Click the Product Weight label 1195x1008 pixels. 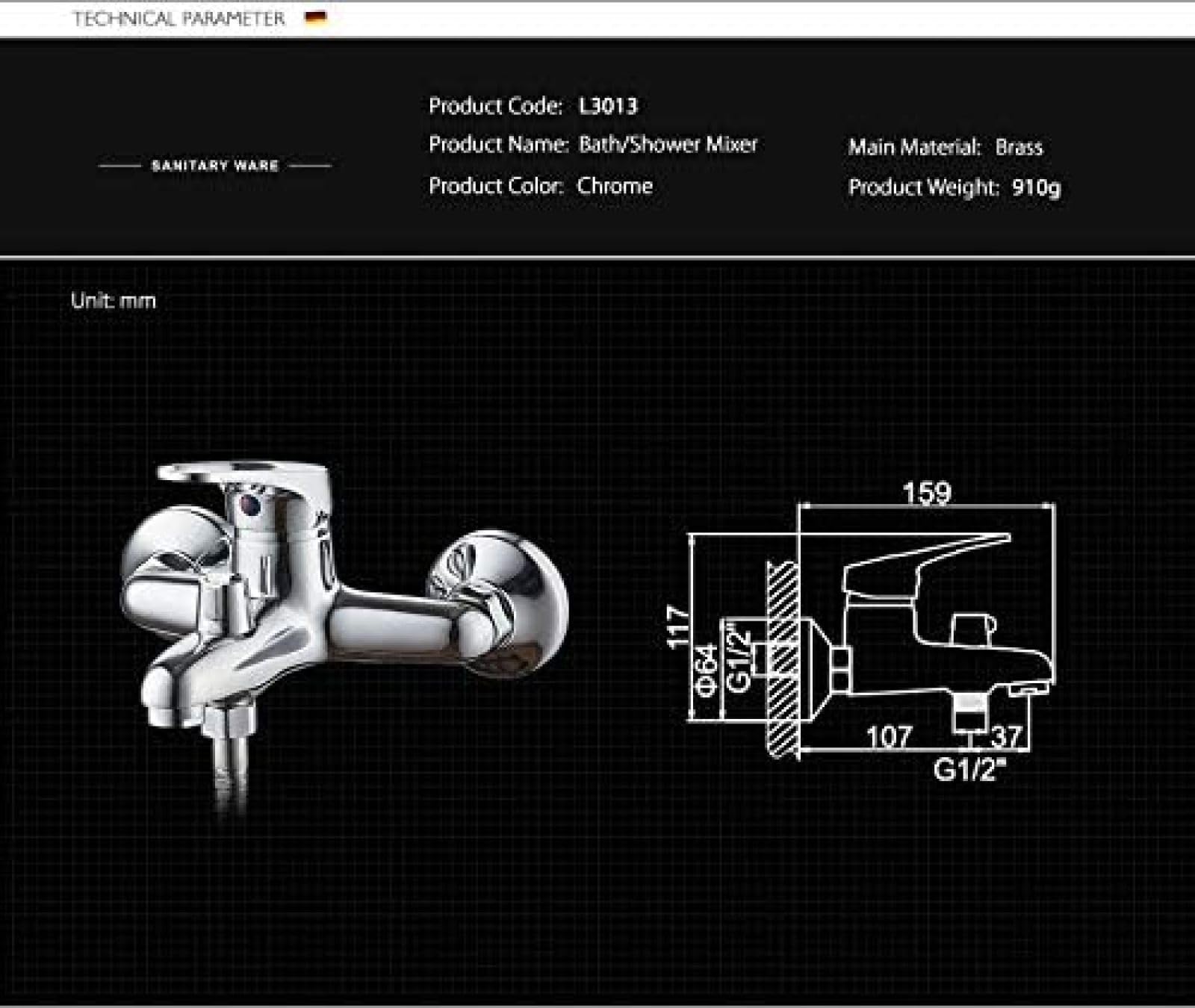point(923,187)
